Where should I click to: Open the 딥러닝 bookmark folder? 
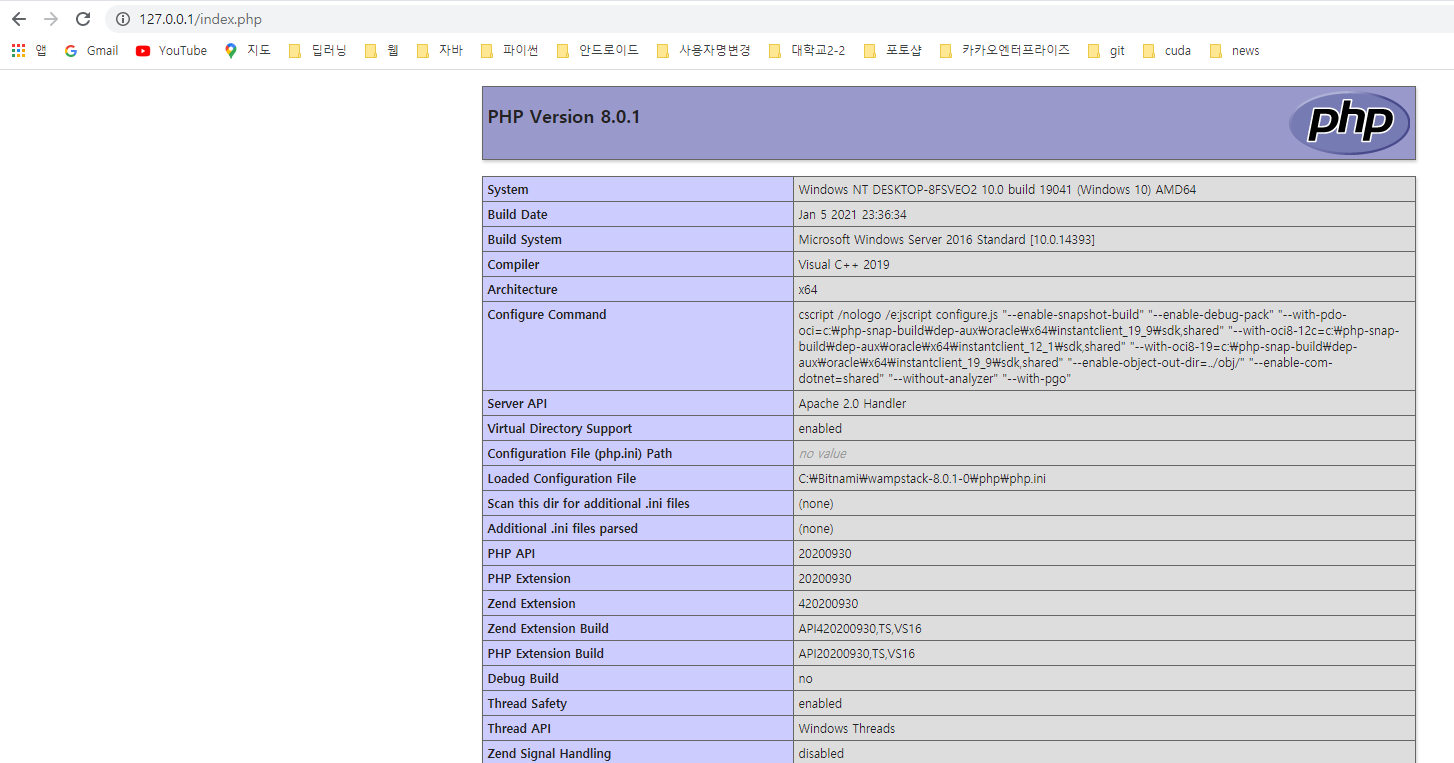[x=317, y=50]
